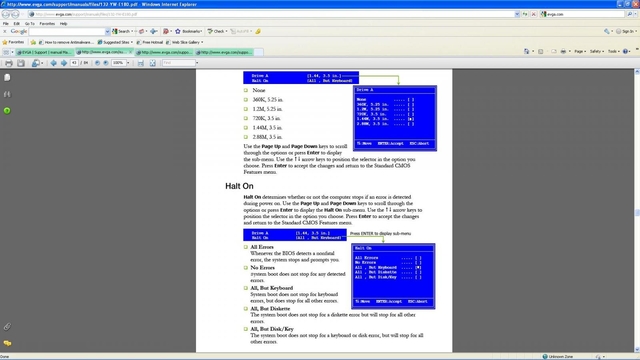The width and height of the screenshot is (640, 360).
Task: Expand the zoom percentage dropdown
Action: [128, 63]
